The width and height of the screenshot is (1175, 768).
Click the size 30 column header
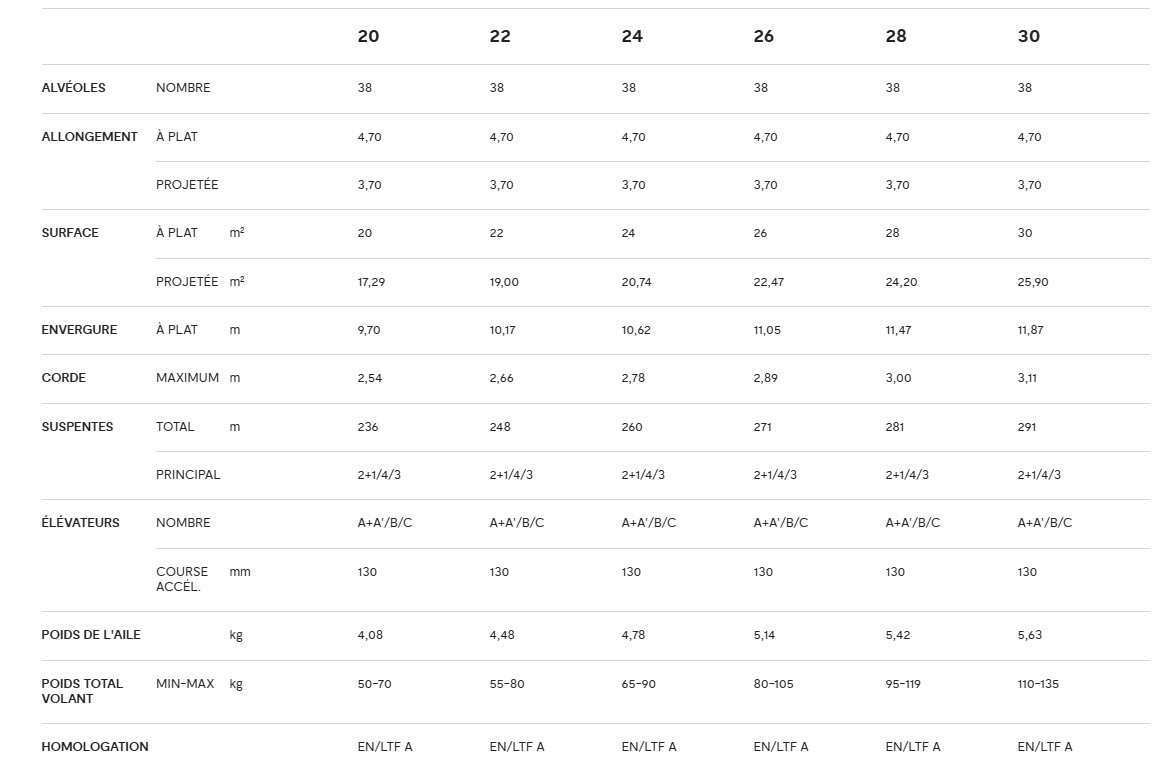pyautogui.click(x=1028, y=37)
